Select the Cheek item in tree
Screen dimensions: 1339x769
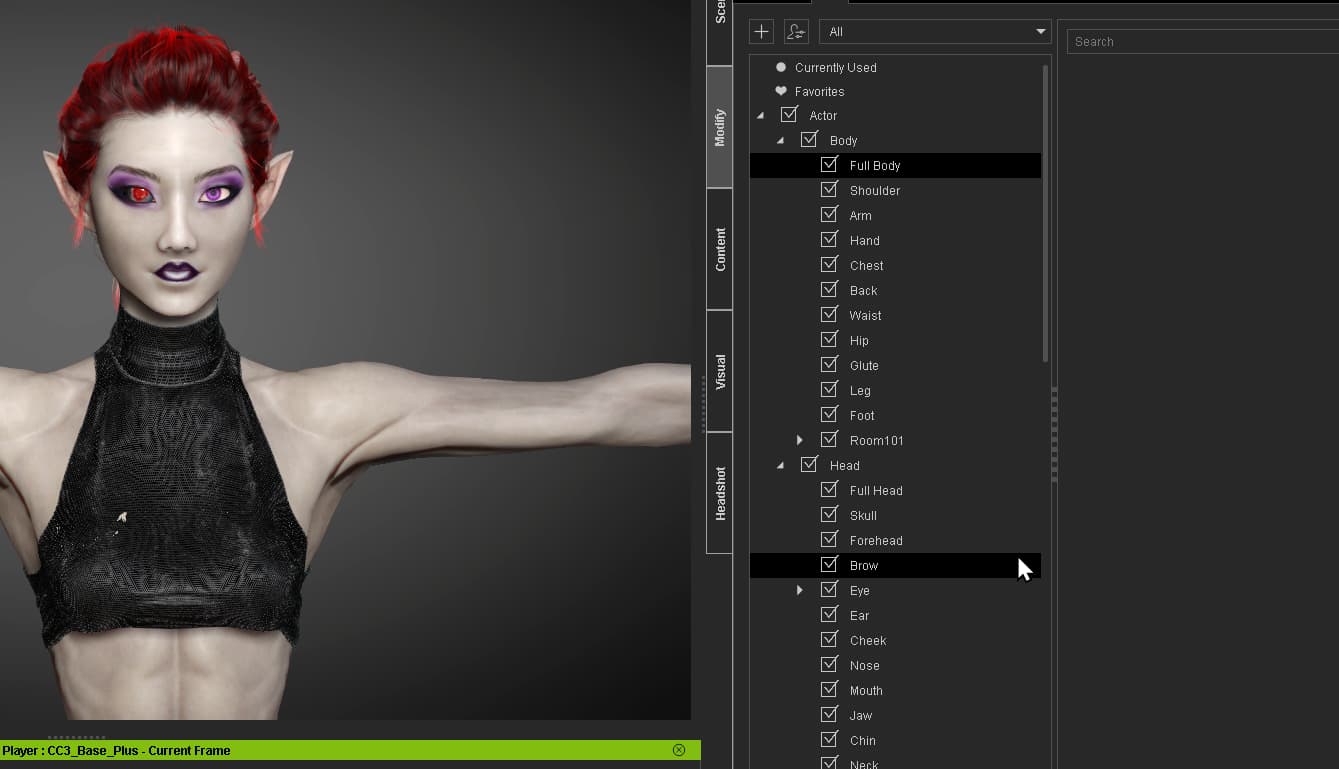[868, 640]
